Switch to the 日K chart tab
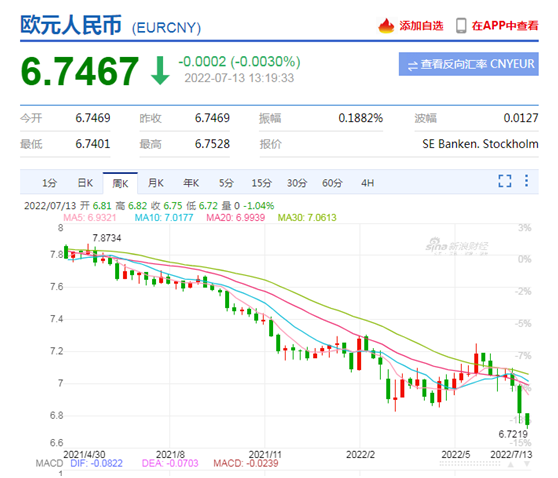The height and width of the screenshot is (478, 558). click(85, 183)
